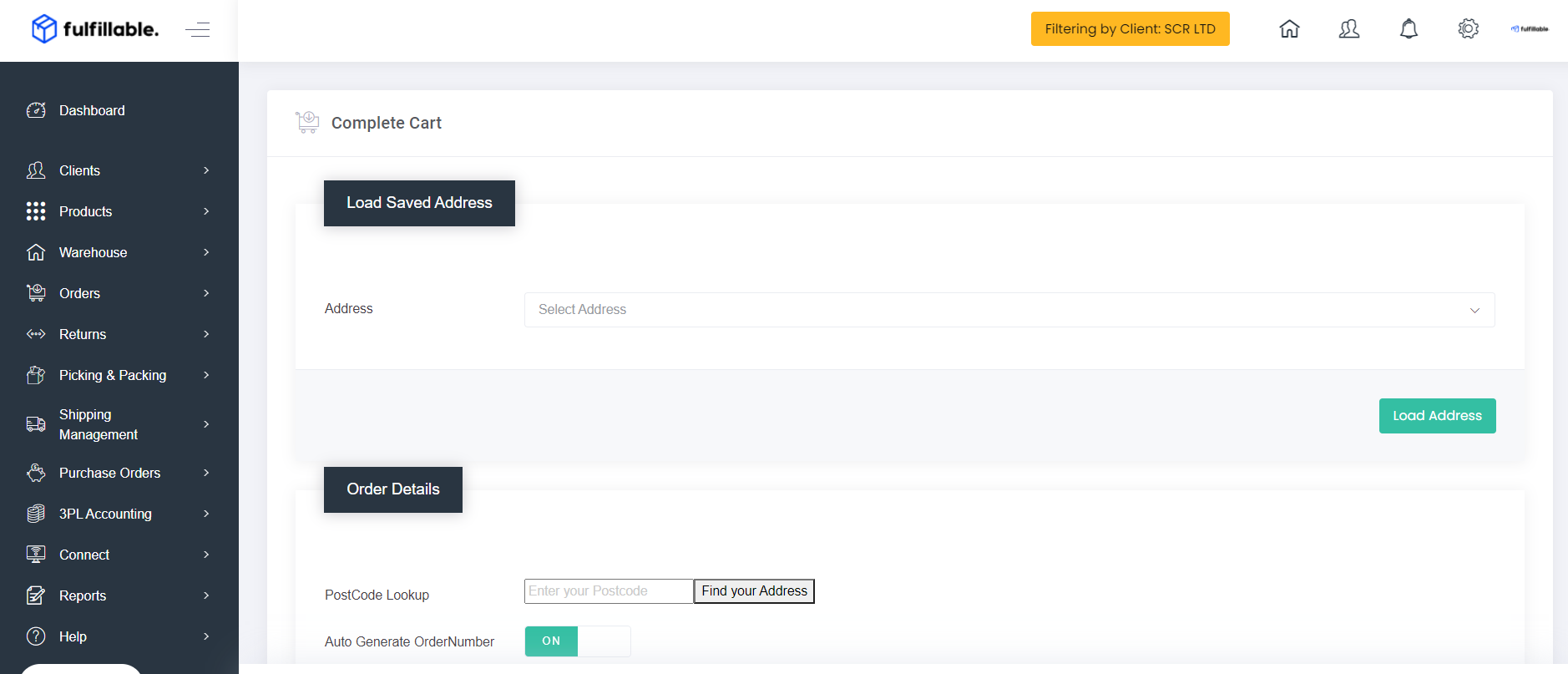Click the Enter your Postcode field
The image size is (1568, 674).
click(609, 591)
